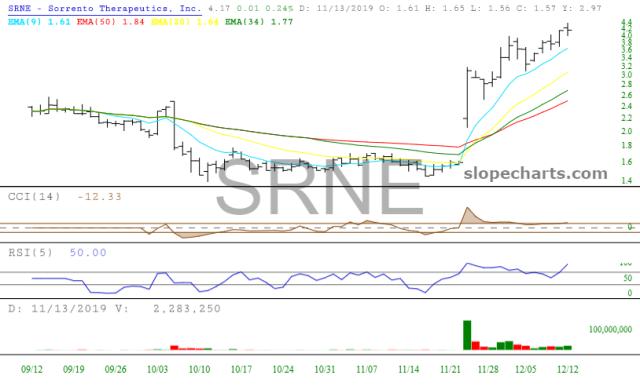Click the 09/26 date axis label
Viewport: 640px width, 386px height.
coord(116,369)
